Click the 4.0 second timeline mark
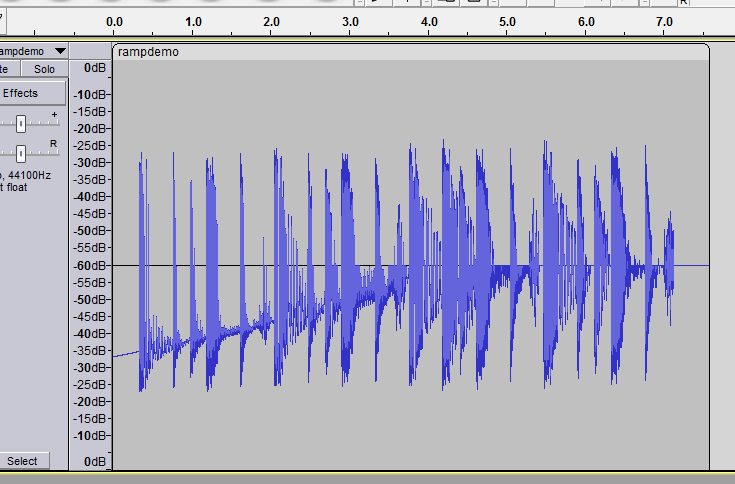Viewport: 735px width, 484px height. (429, 21)
